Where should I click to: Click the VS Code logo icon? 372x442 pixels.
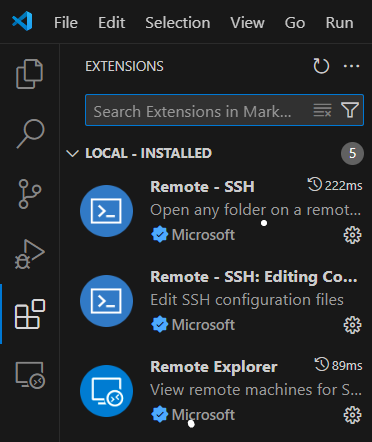[x=22, y=21]
